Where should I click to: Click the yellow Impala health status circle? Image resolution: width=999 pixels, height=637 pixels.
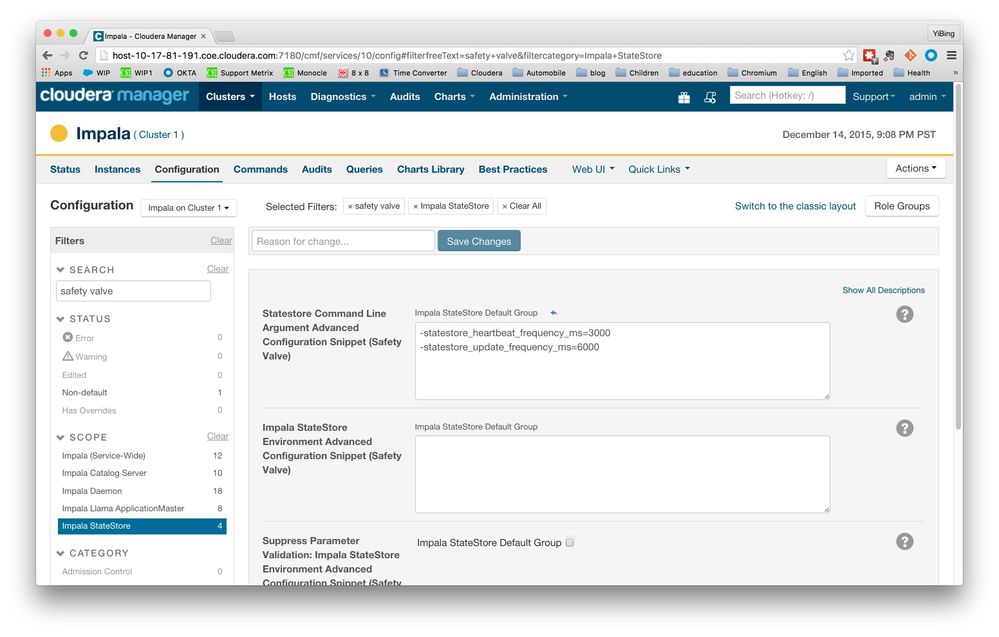pos(59,133)
